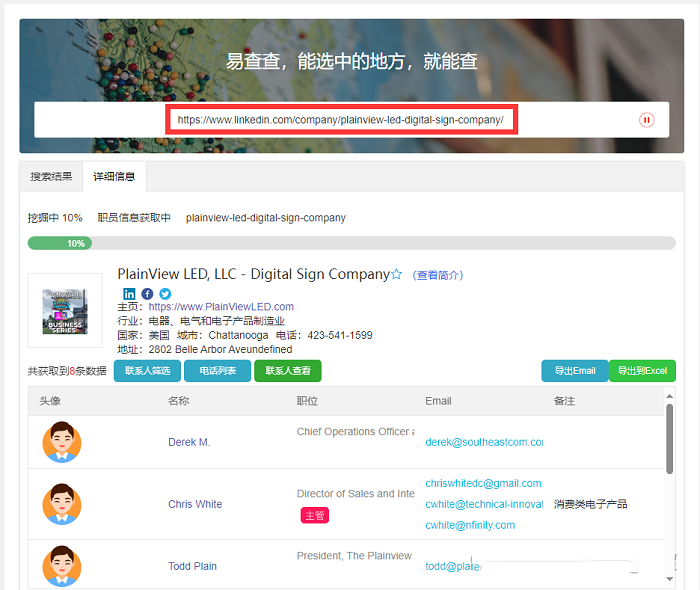
Task: Click the contacts table scroll up arrow
Action: pos(669,396)
